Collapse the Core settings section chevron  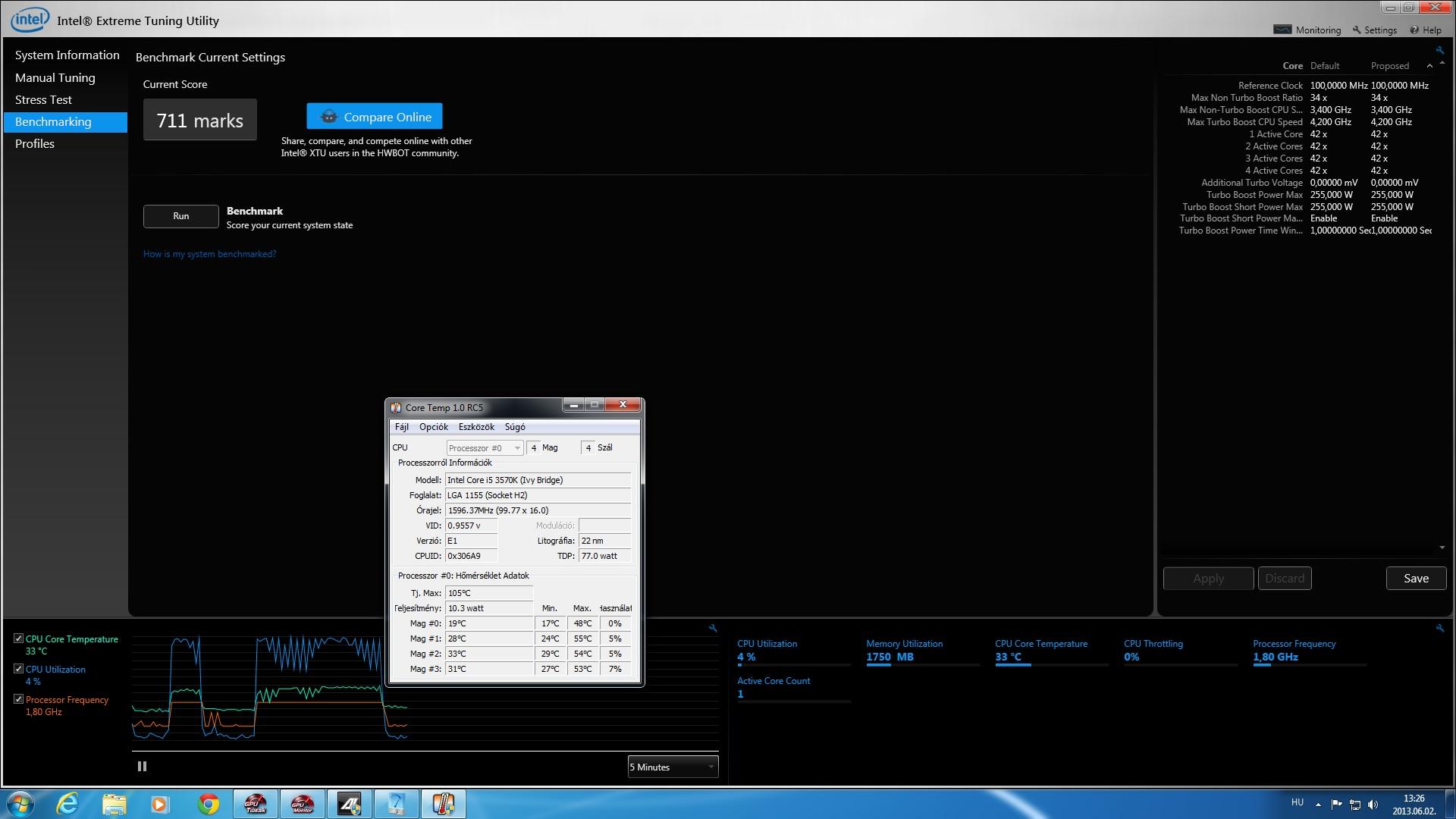click(1429, 66)
